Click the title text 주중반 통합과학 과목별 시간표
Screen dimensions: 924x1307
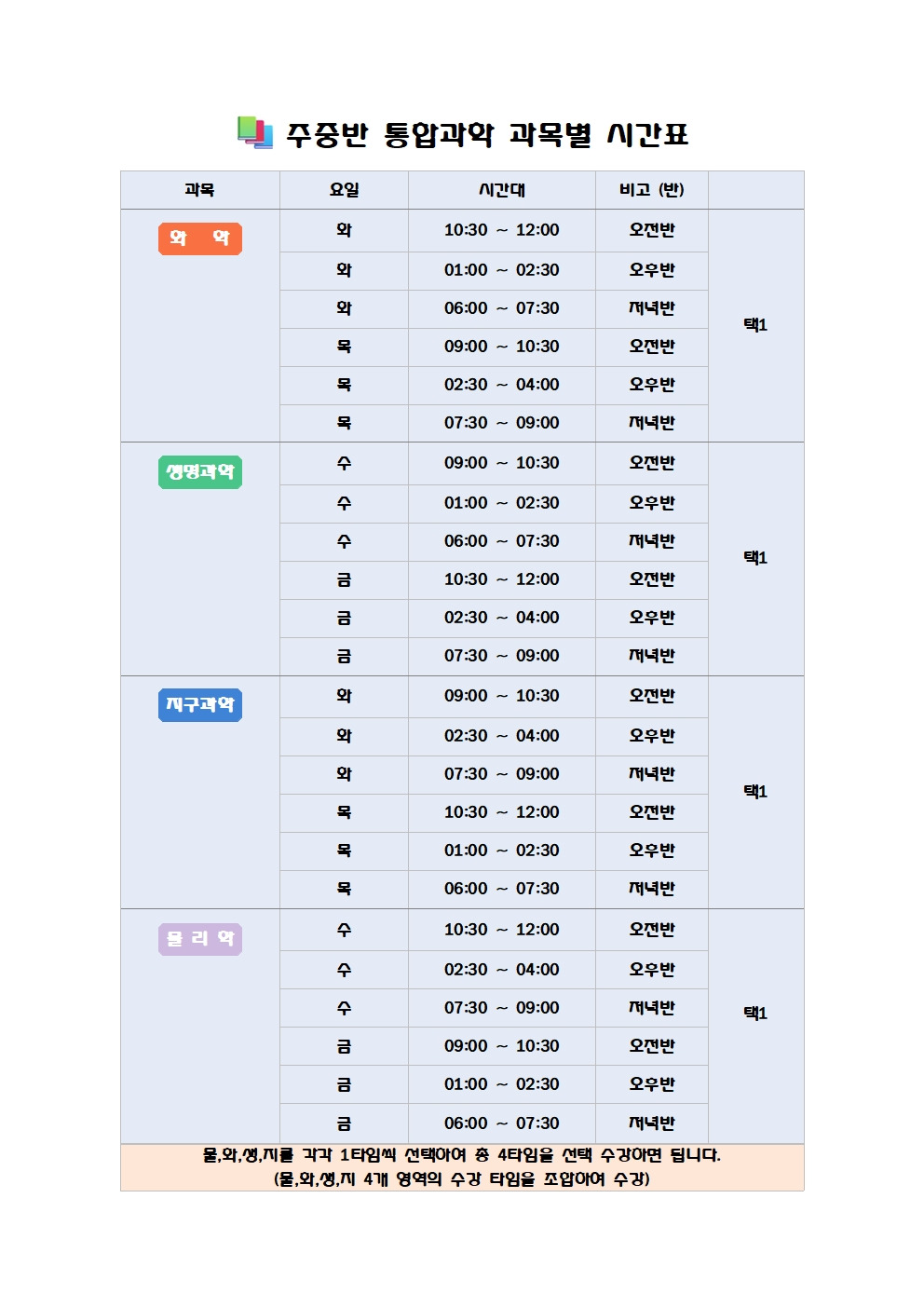tap(486, 135)
